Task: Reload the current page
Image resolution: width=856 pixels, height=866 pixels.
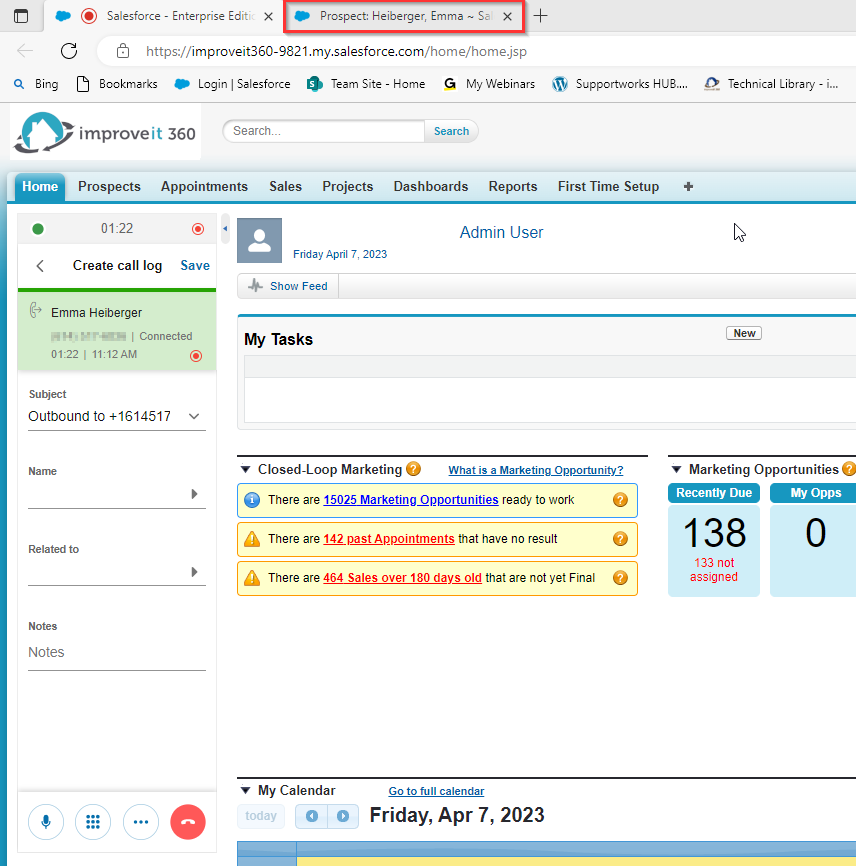Action: (x=69, y=51)
